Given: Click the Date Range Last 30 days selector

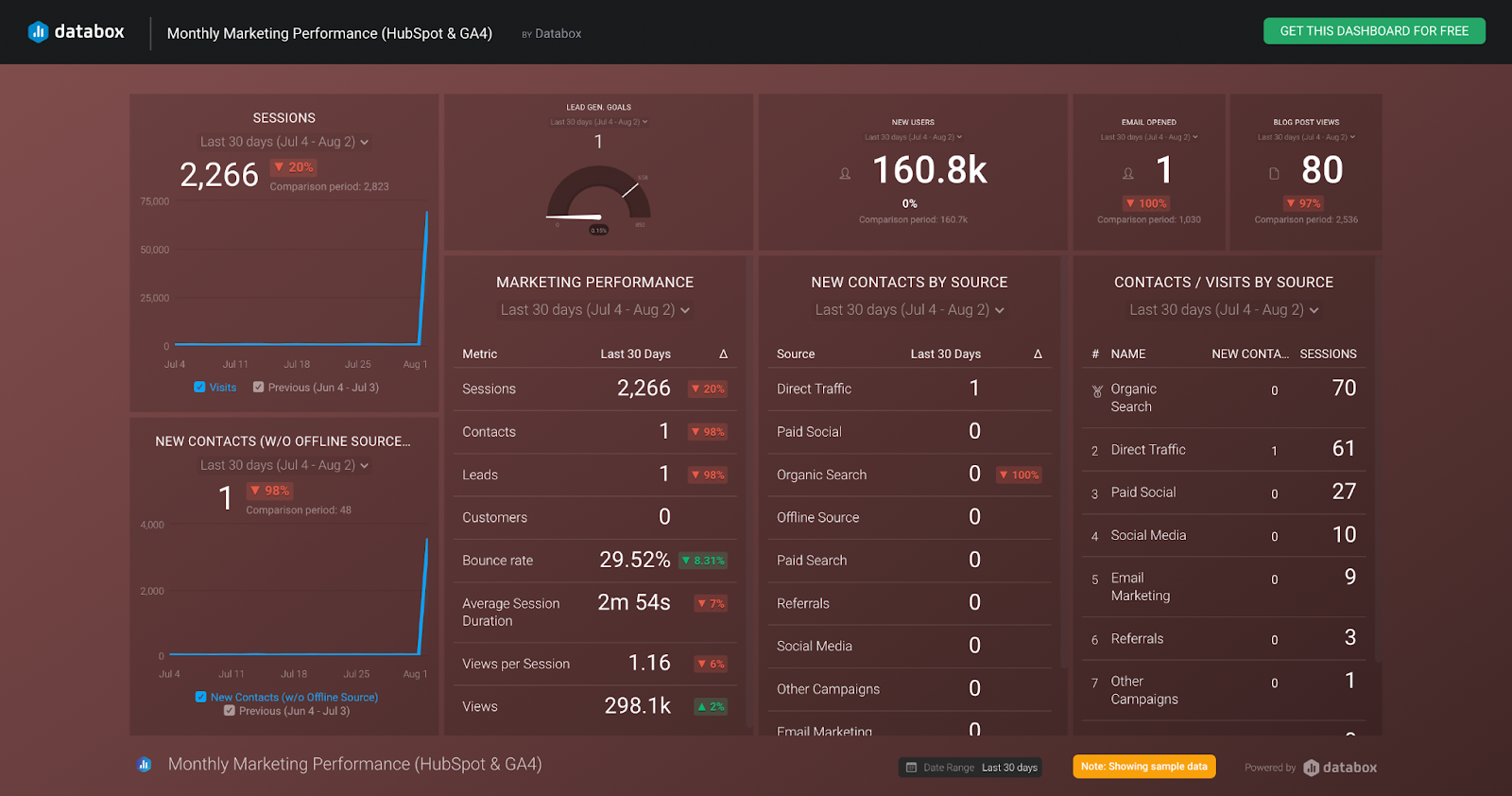Looking at the screenshot, I should tap(971, 768).
